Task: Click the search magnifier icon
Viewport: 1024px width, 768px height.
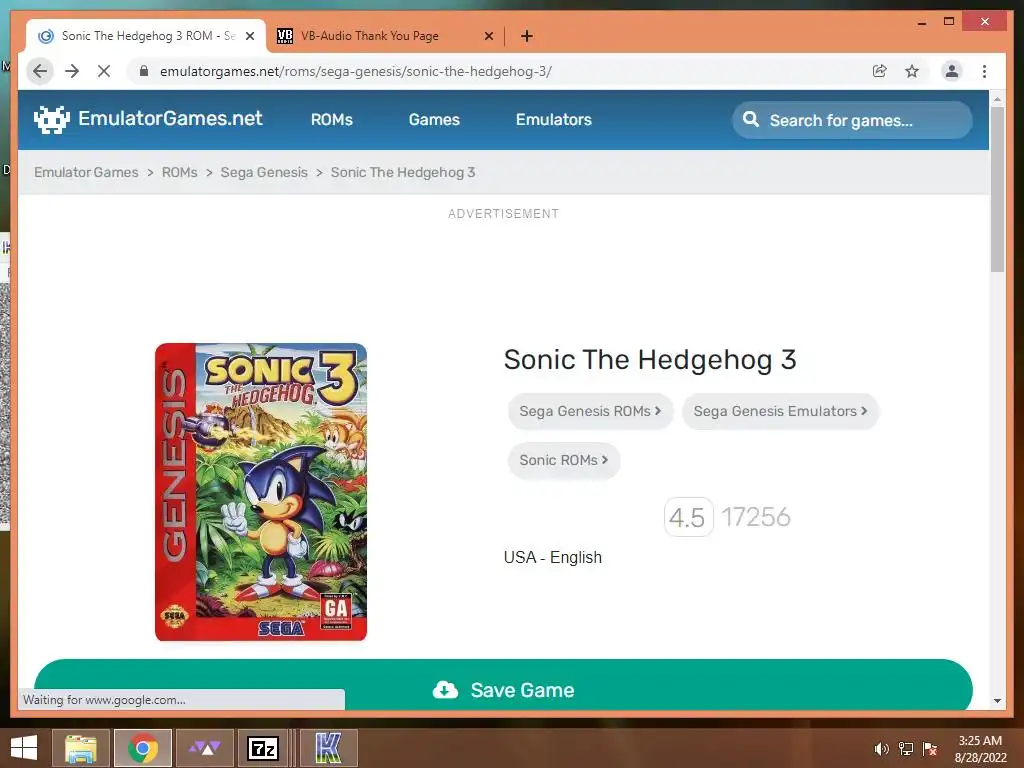Action: click(751, 120)
